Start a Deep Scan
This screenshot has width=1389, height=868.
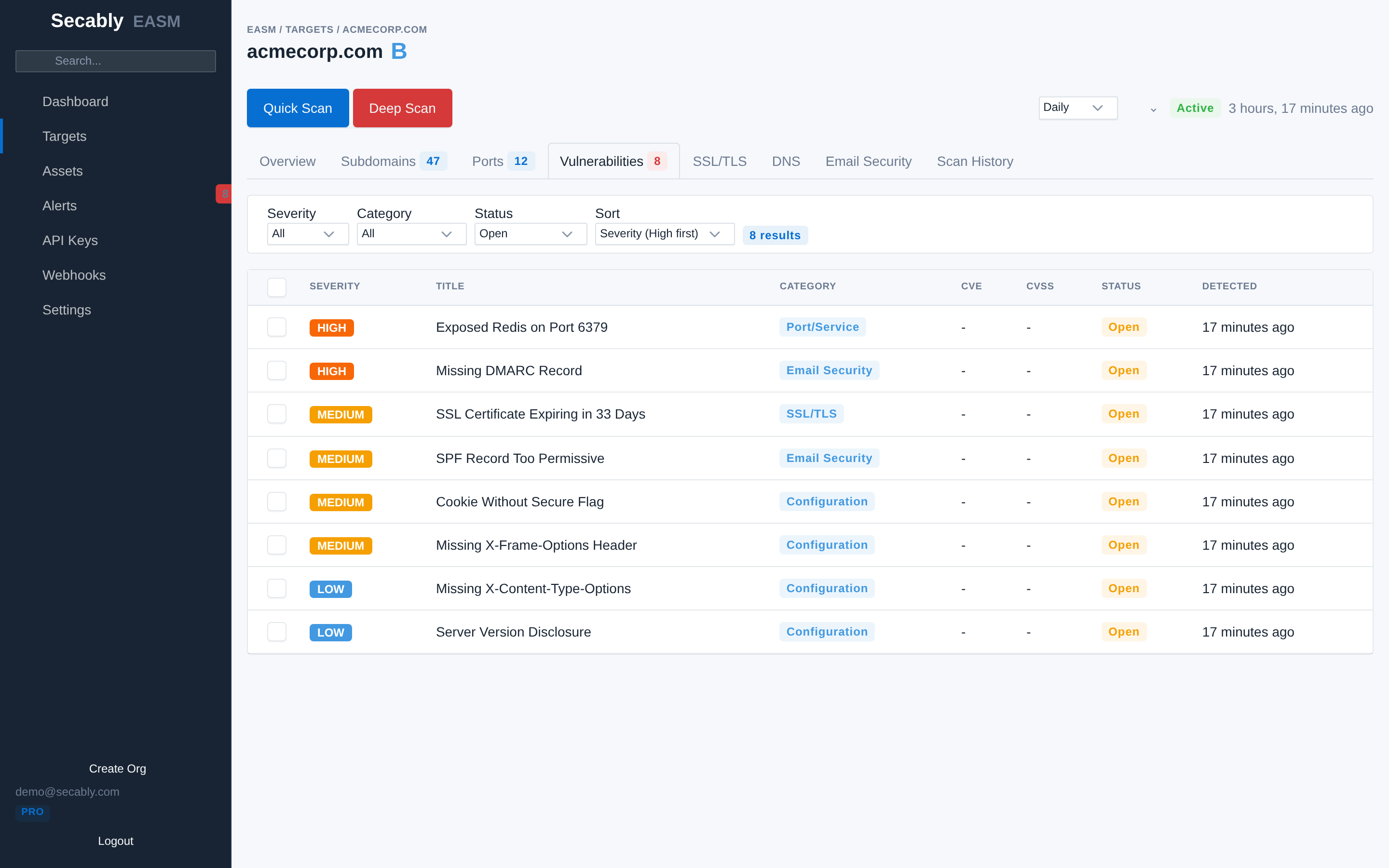point(402,108)
